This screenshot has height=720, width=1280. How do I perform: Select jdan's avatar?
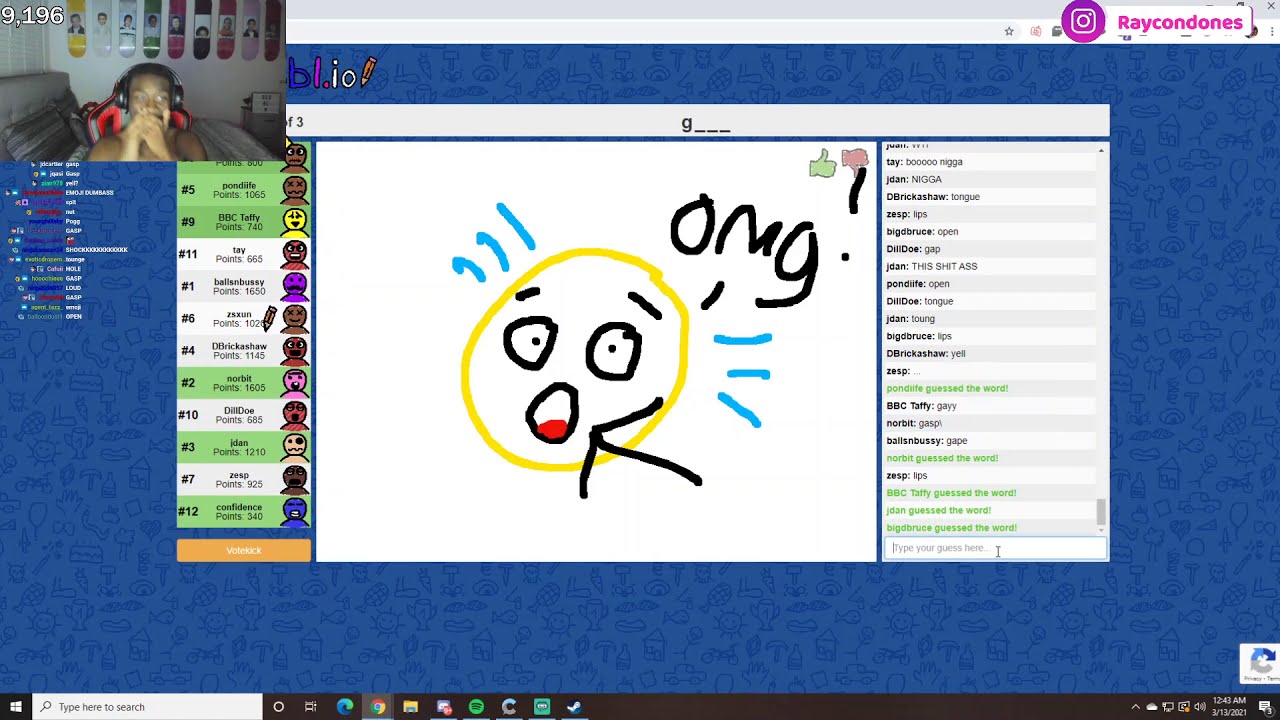pyautogui.click(x=295, y=445)
